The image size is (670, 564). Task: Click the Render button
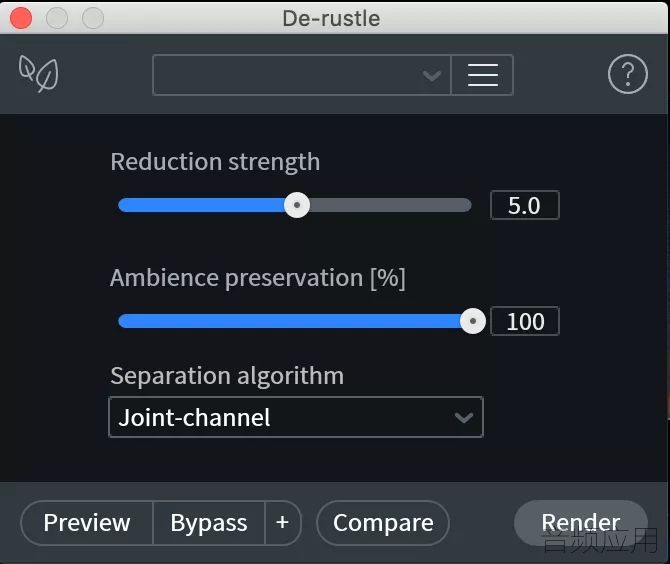581,523
